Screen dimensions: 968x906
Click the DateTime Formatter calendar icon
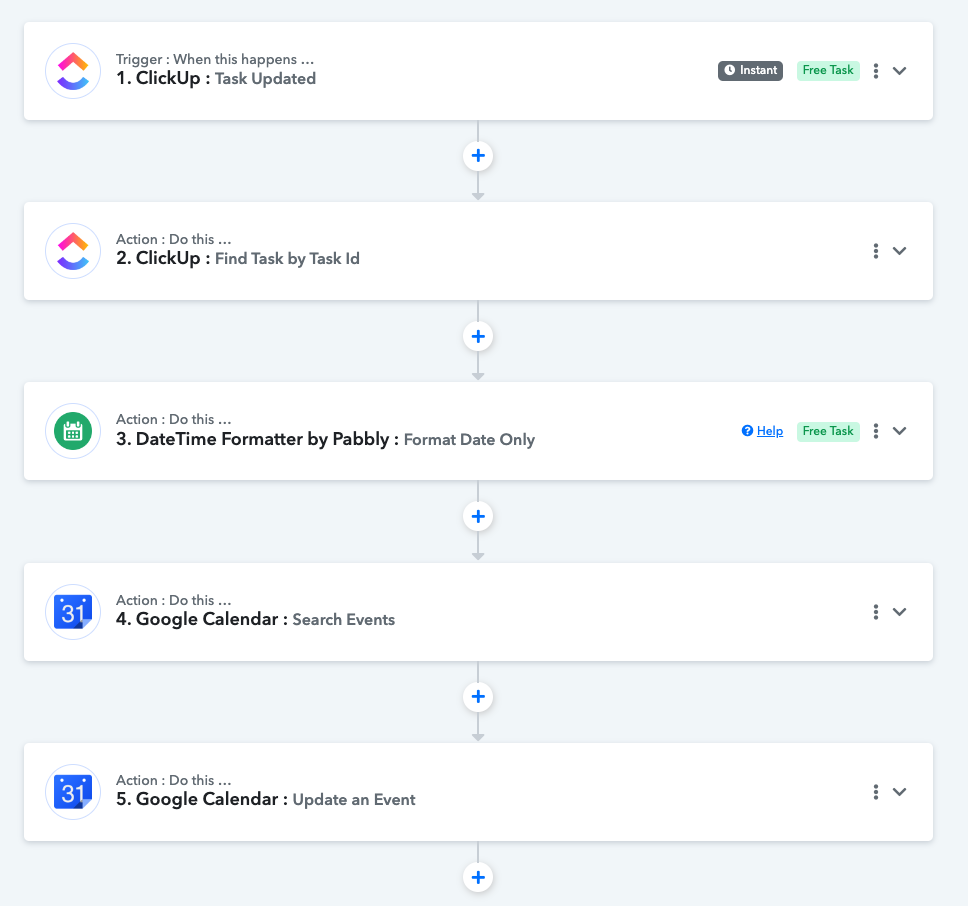point(73,431)
